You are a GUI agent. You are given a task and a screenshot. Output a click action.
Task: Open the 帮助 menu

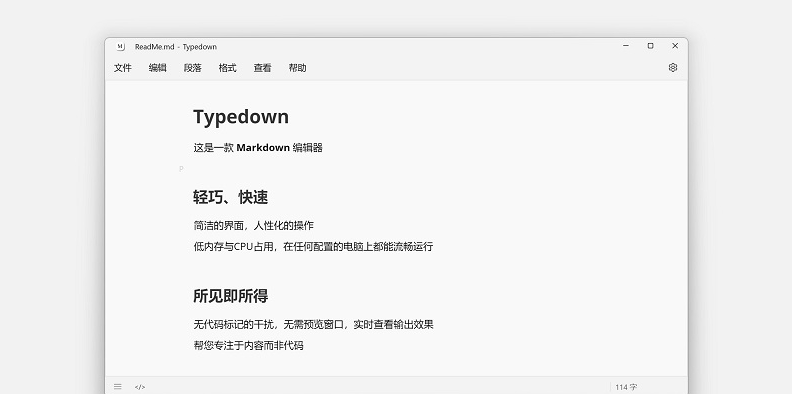click(298, 68)
